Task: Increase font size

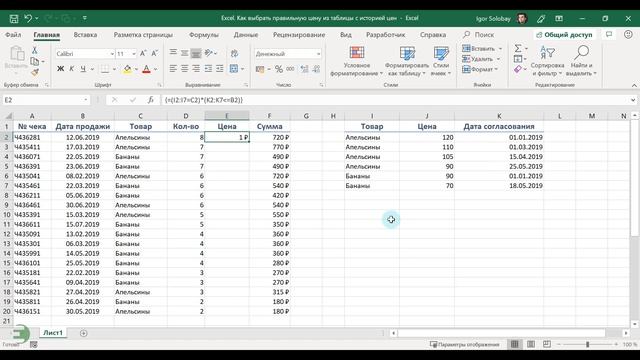Action: pyautogui.click(x=143, y=53)
